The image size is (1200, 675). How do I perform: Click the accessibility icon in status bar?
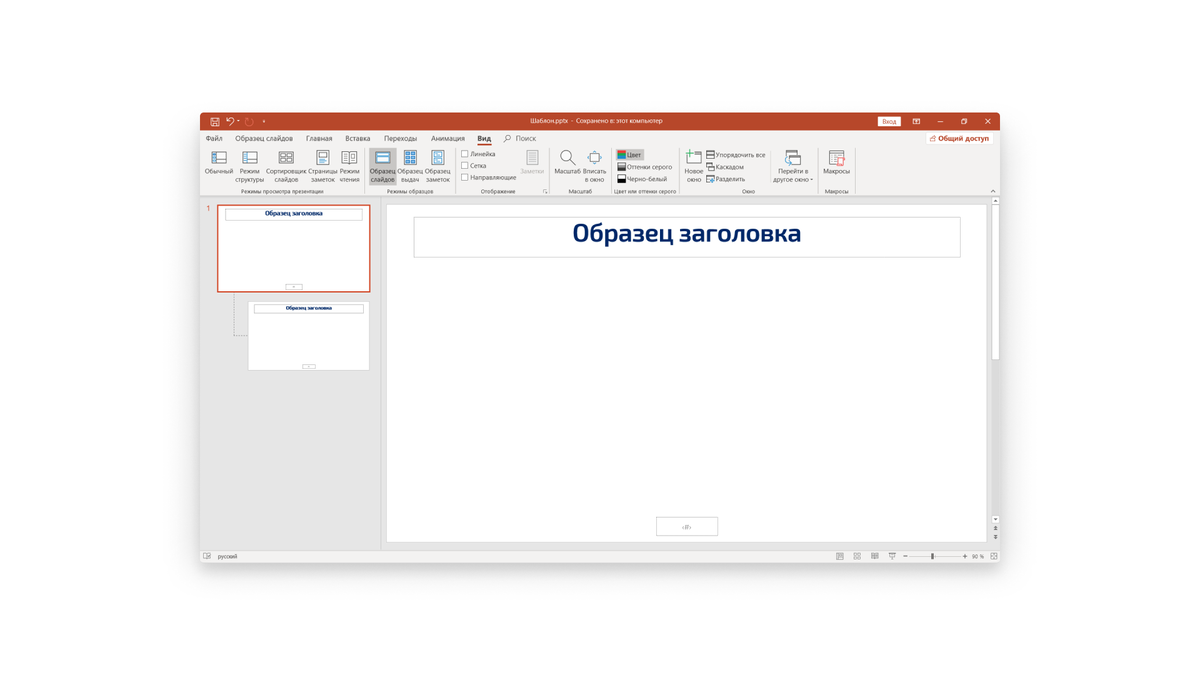coord(207,556)
